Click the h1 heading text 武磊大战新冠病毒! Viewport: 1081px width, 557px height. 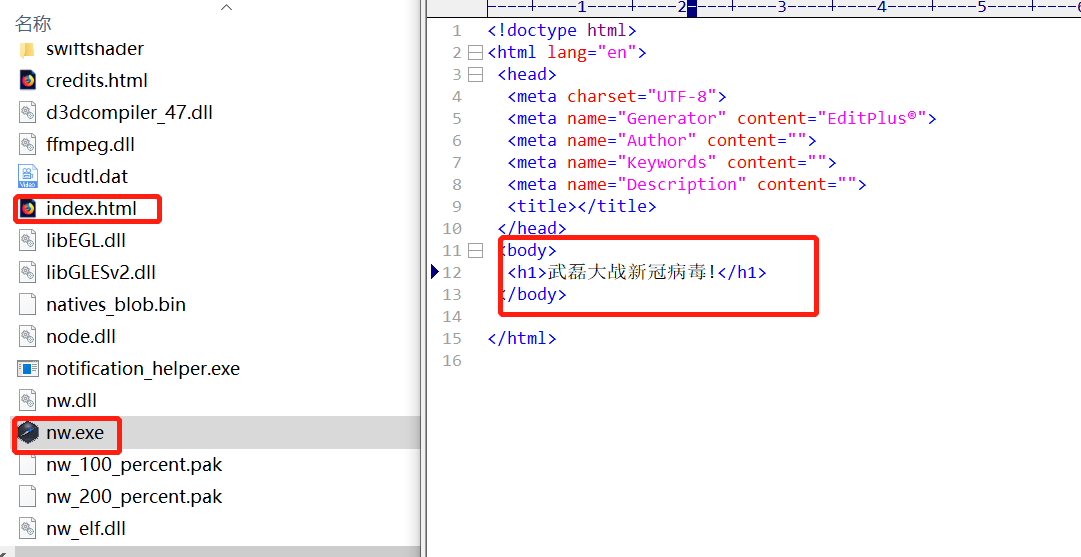(632, 272)
